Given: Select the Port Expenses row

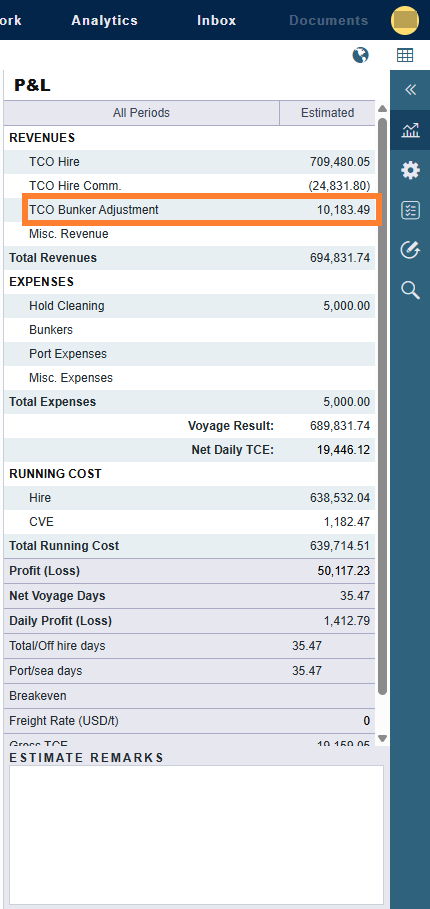Looking at the screenshot, I should point(190,354).
